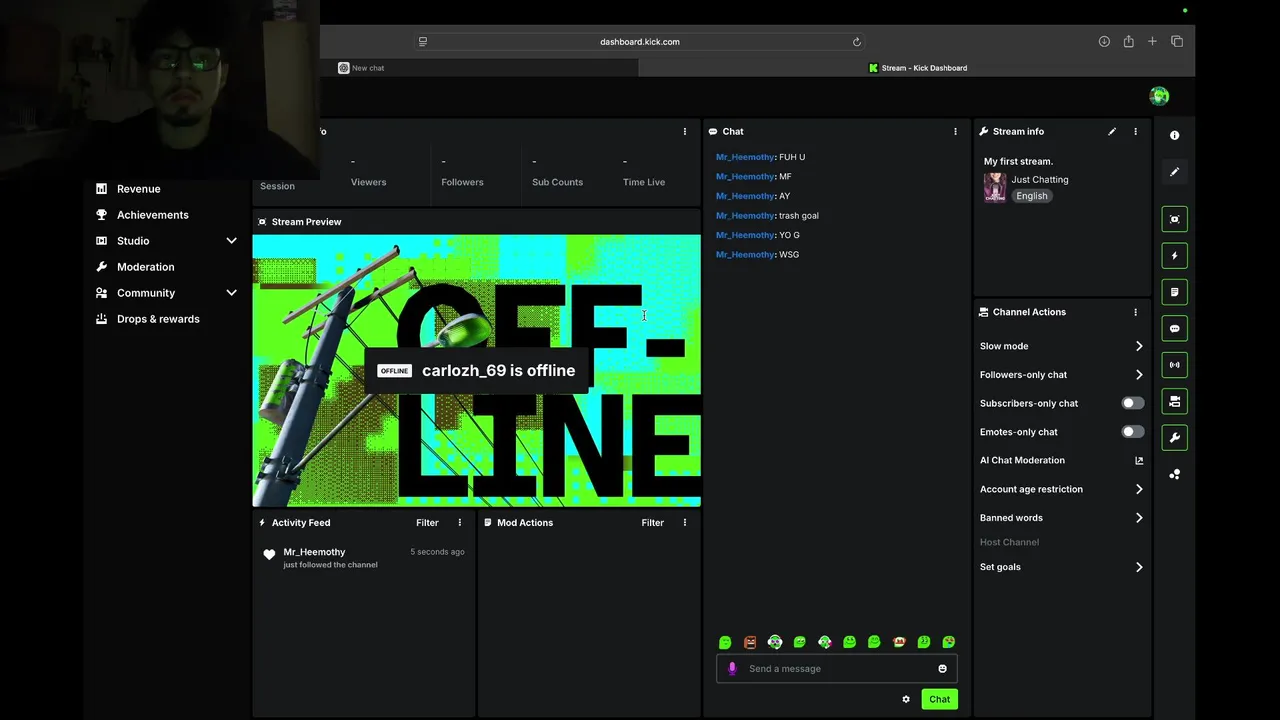Open chat settings gear icon
Screen dimensions: 1280x720
tap(906, 699)
